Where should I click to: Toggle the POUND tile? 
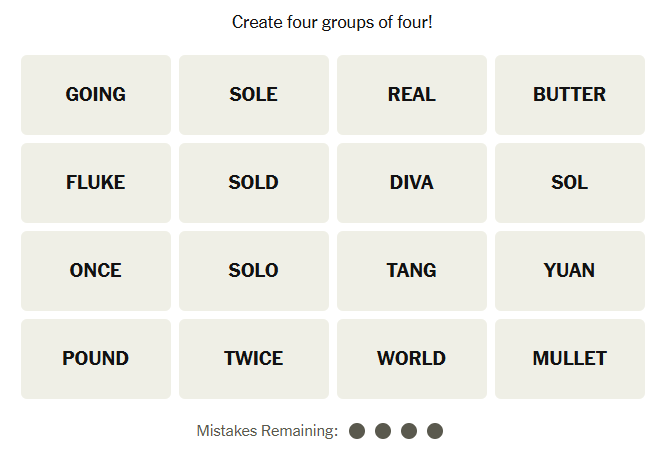(x=96, y=359)
